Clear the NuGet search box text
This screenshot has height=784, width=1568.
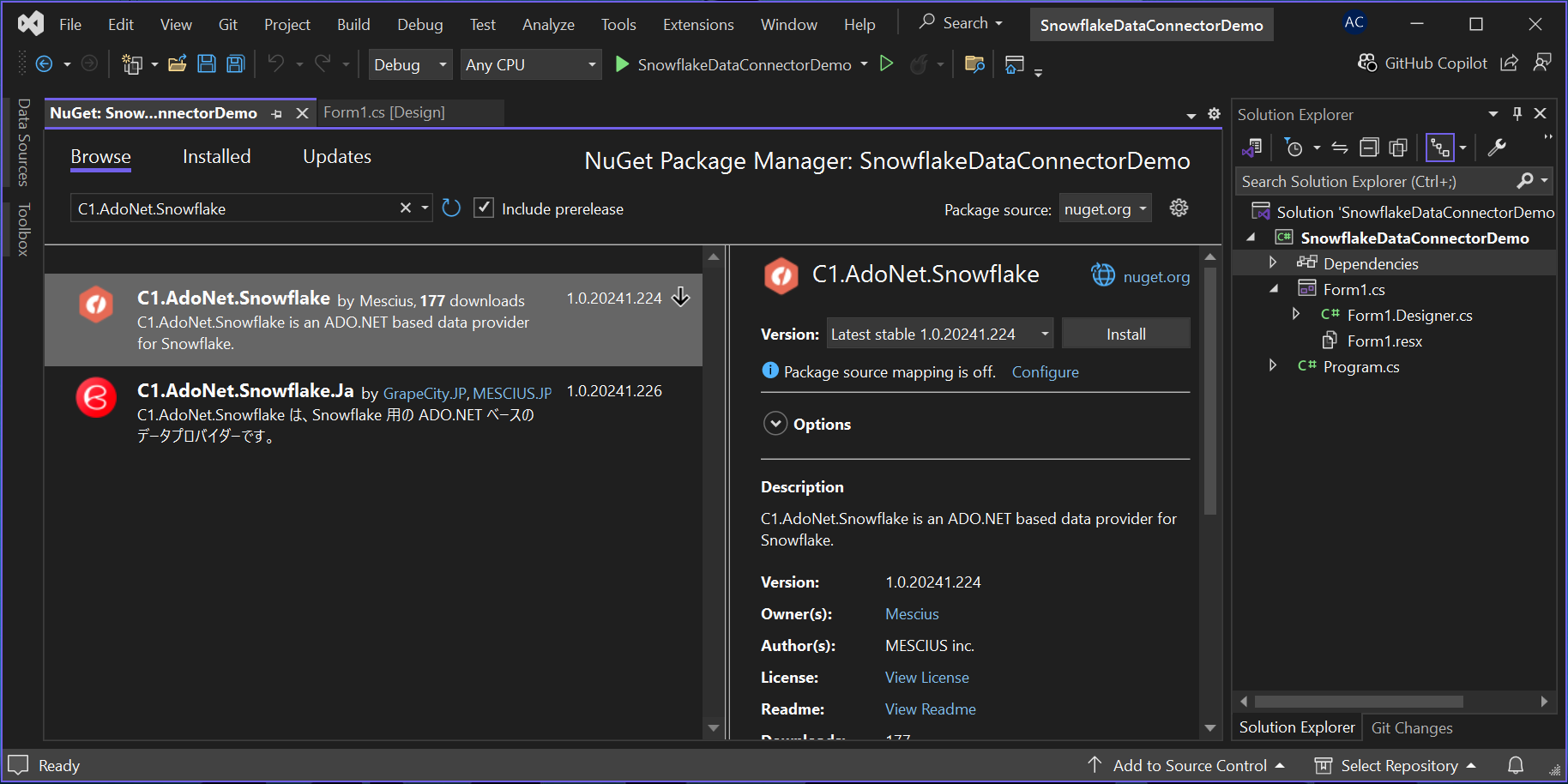406,208
